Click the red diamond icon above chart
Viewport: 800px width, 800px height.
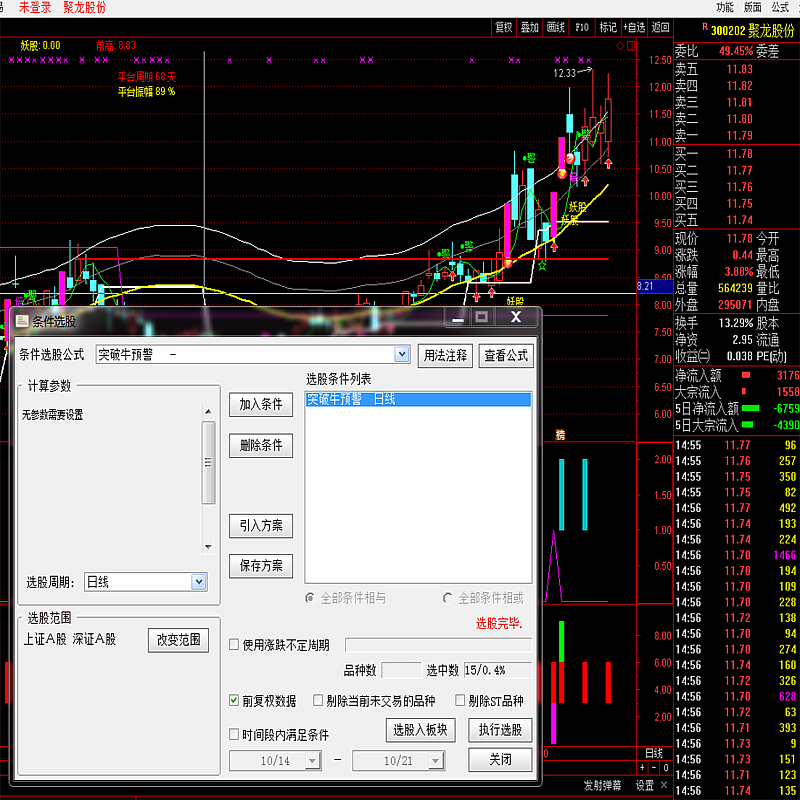[620, 45]
